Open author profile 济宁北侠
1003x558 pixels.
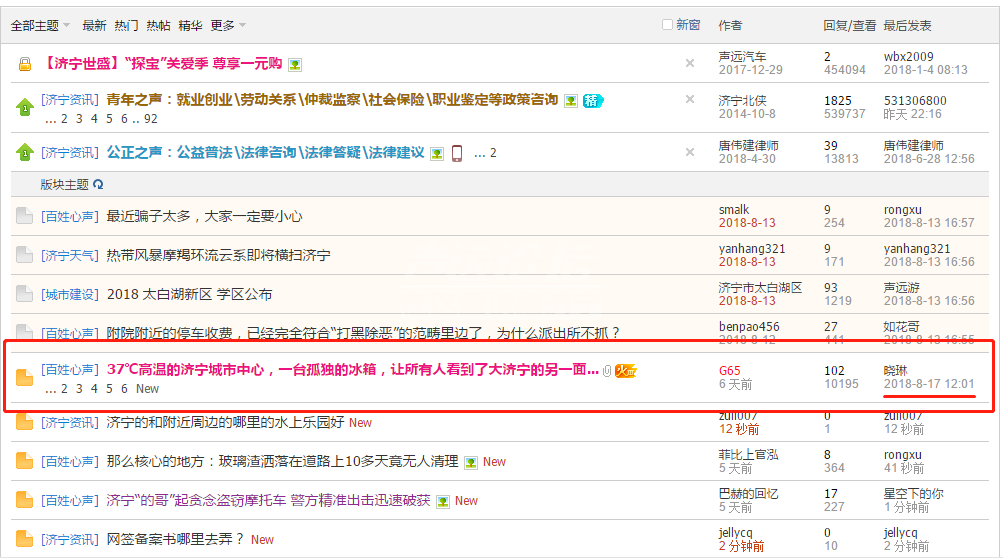coord(742,100)
